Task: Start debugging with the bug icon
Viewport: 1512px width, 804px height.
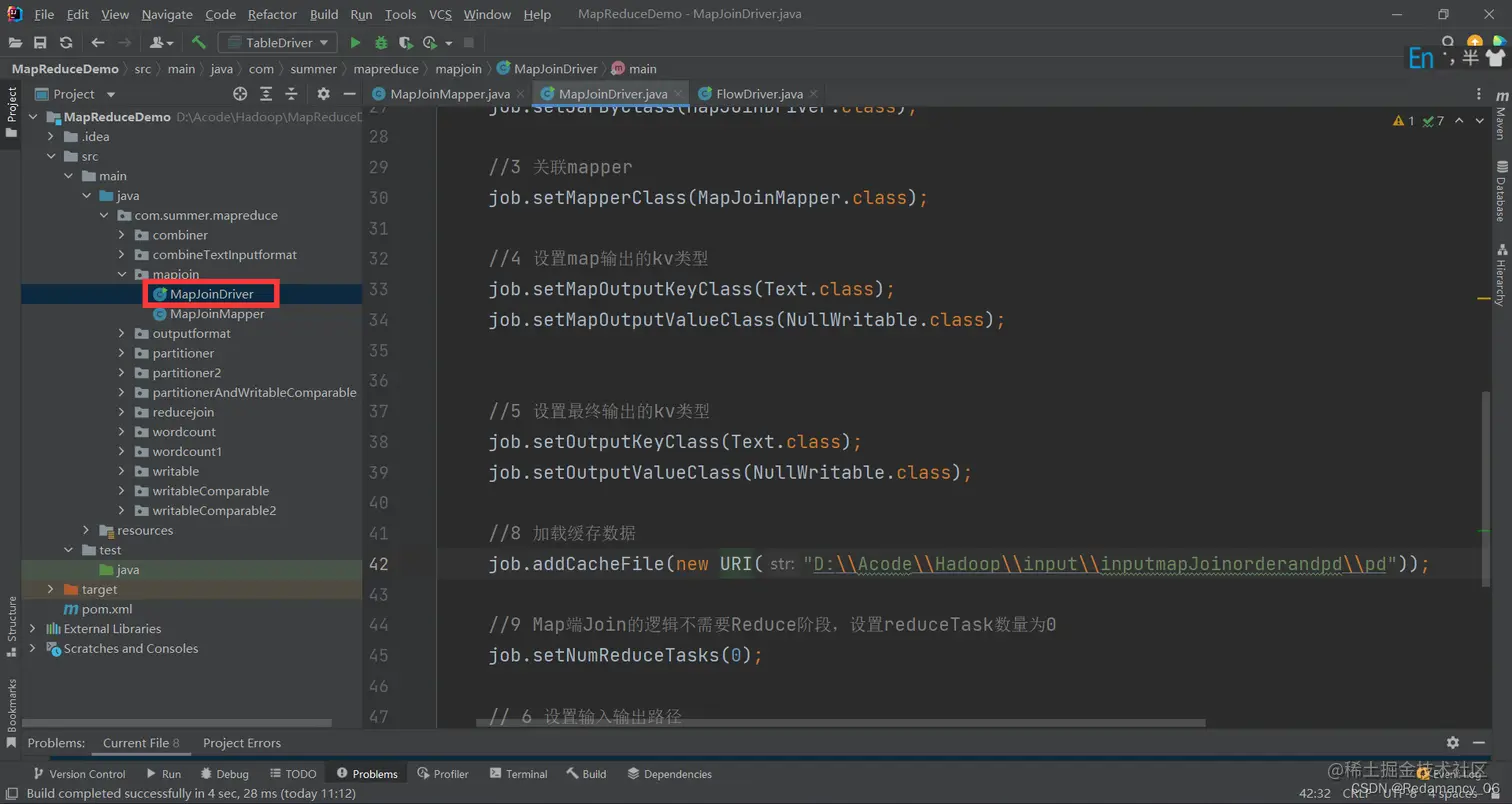Action: coord(381,42)
